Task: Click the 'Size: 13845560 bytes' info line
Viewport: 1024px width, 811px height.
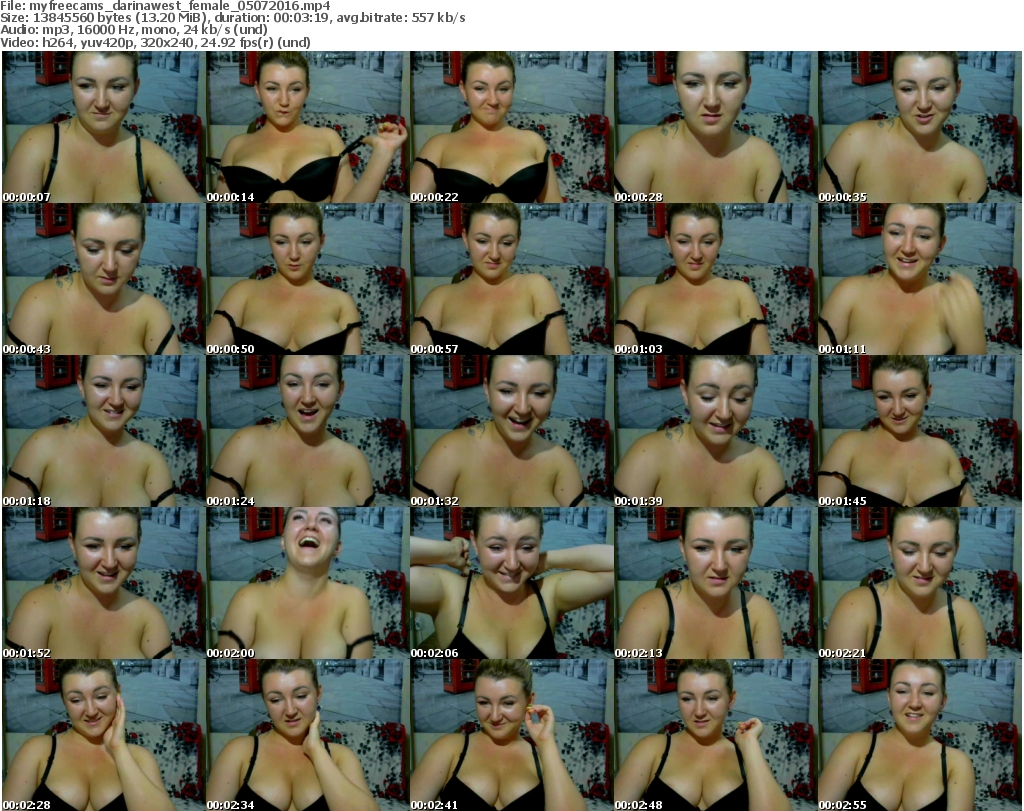Action: point(232,18)
